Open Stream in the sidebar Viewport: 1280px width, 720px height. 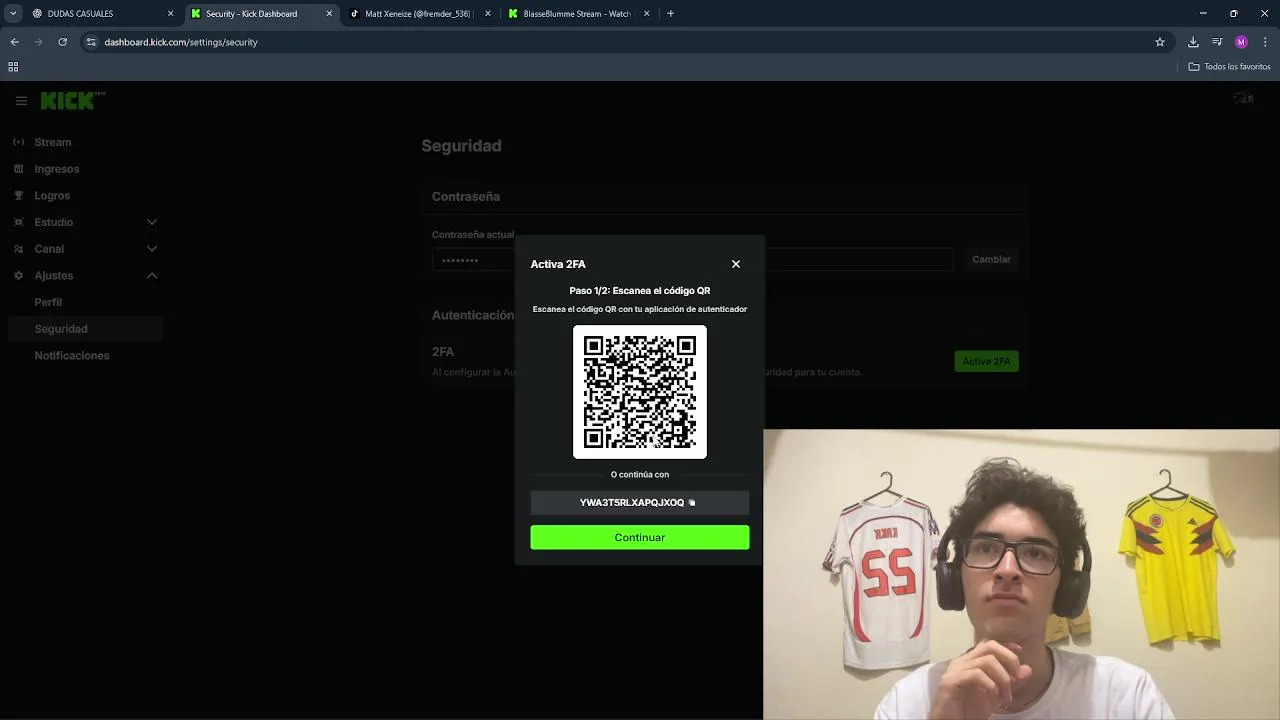[x=53, y=142]
